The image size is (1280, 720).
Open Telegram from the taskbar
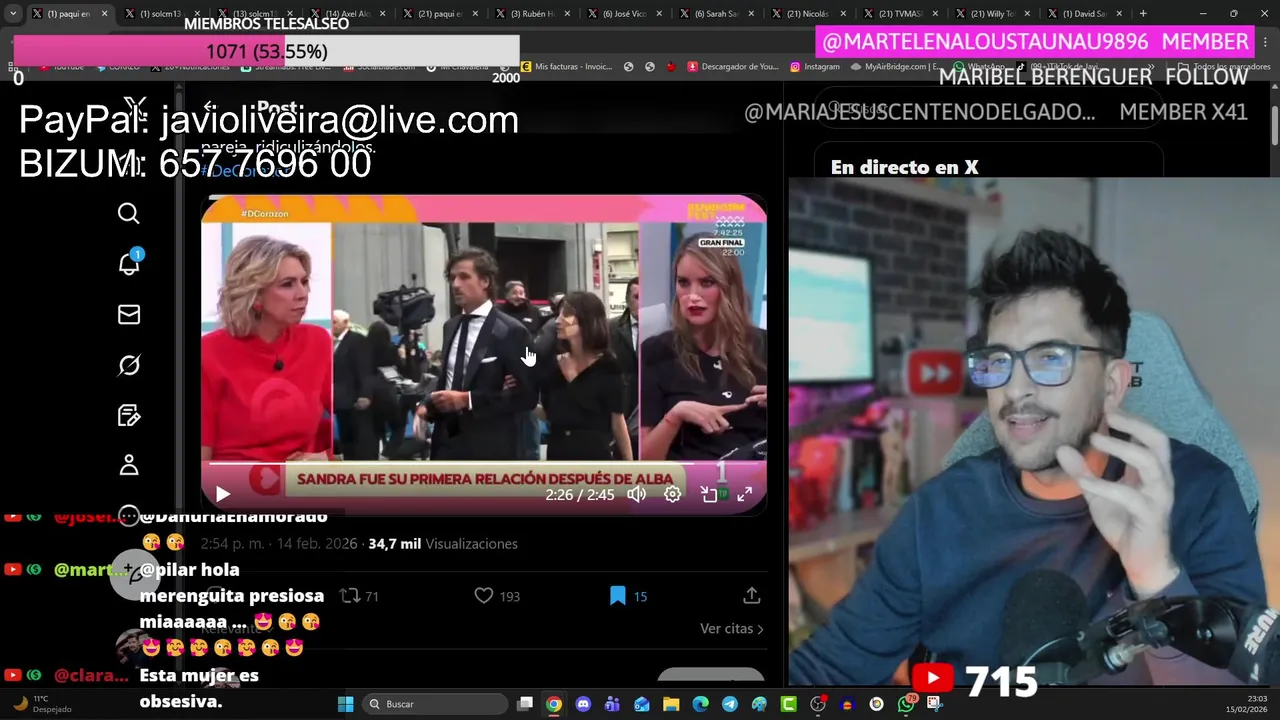tap(730, 704)
